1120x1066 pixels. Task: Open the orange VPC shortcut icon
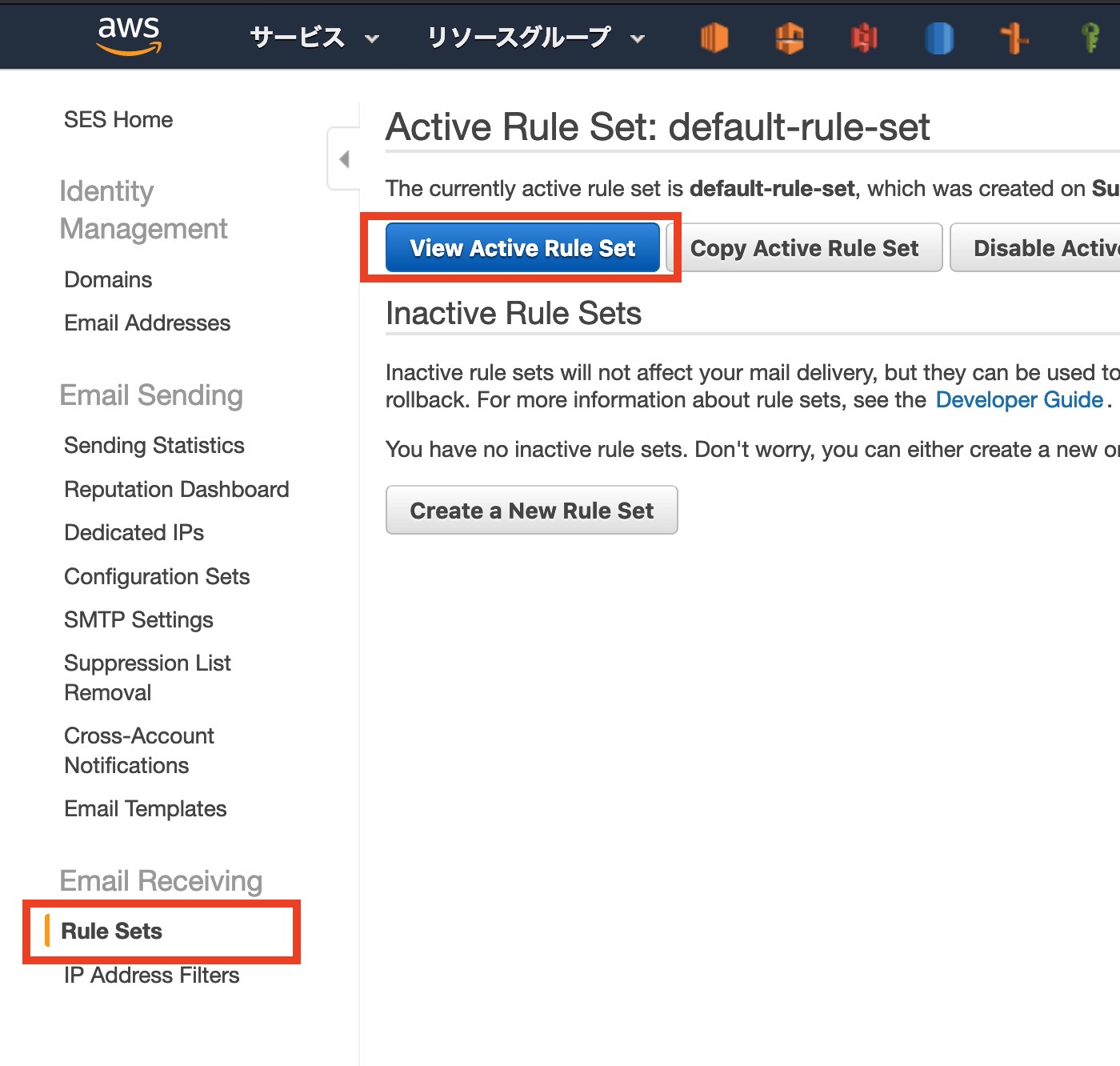pos(789,38)
